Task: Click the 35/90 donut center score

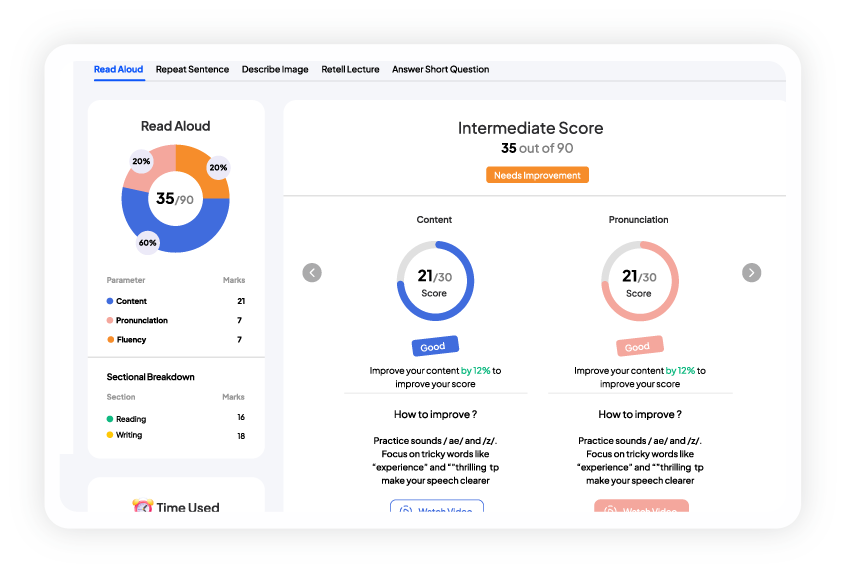Action: pos(175,199)
